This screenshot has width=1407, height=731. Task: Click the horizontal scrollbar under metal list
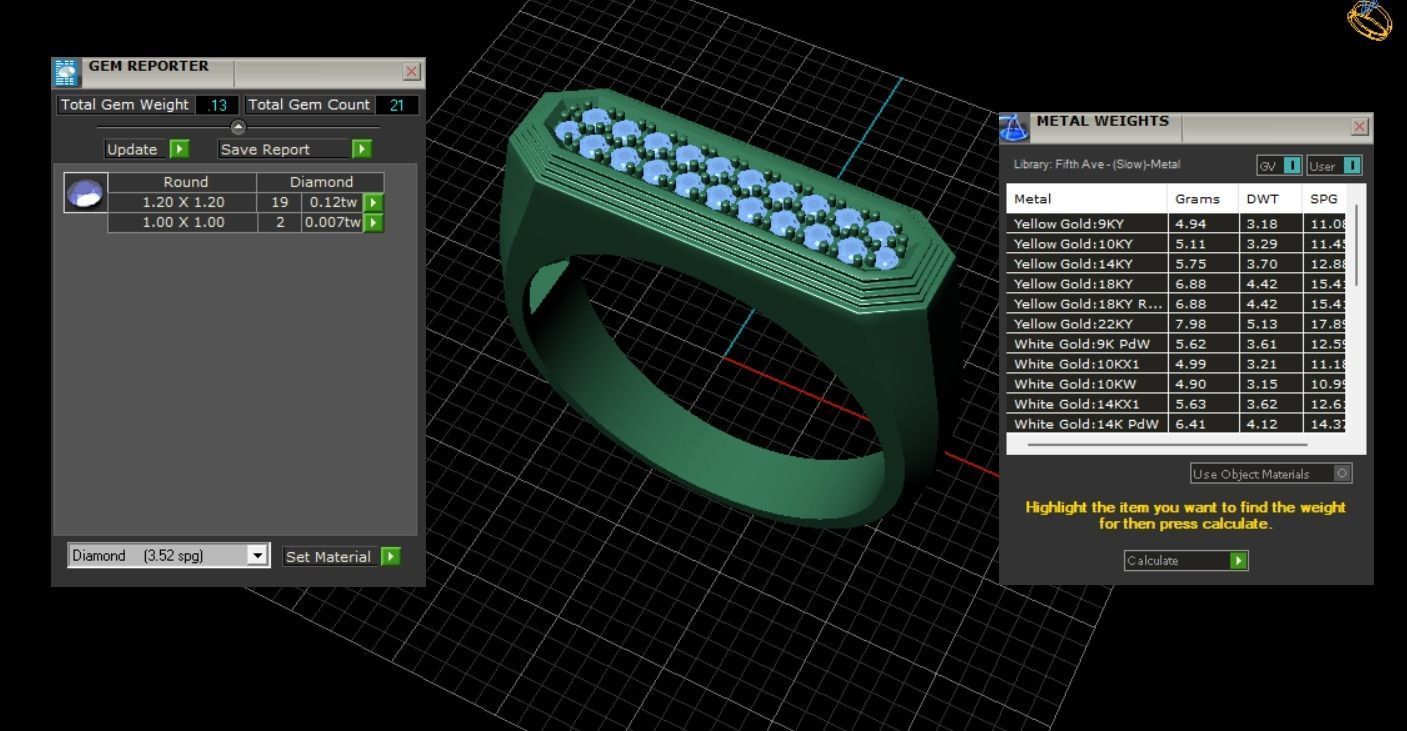[1167, 444]
